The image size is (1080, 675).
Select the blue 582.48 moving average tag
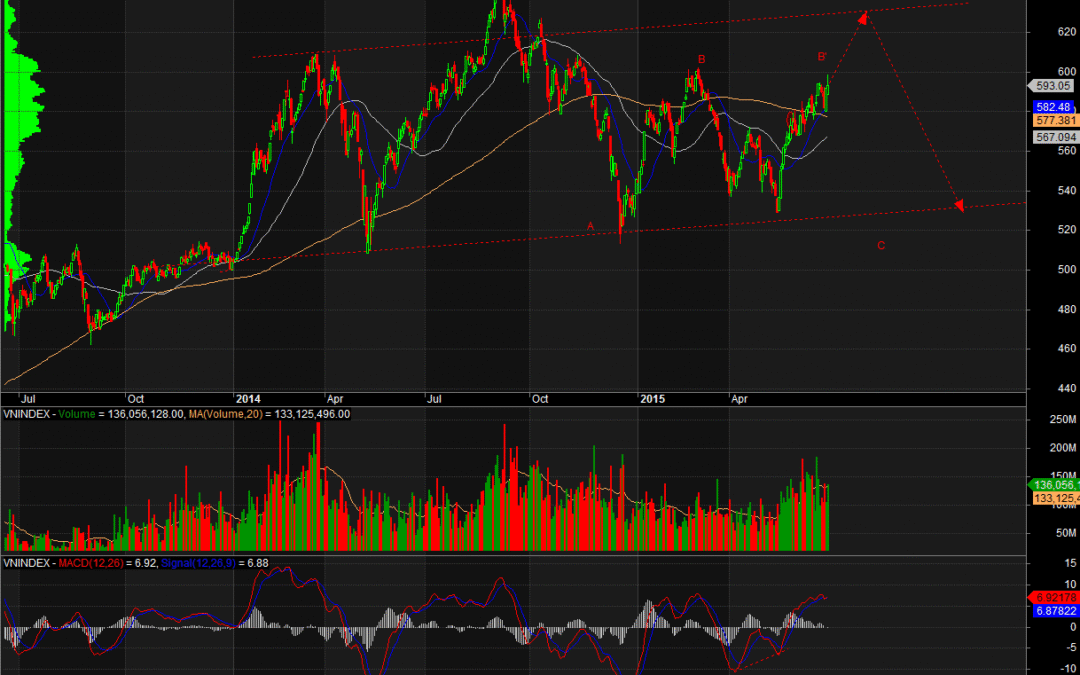pos(1054,106)
